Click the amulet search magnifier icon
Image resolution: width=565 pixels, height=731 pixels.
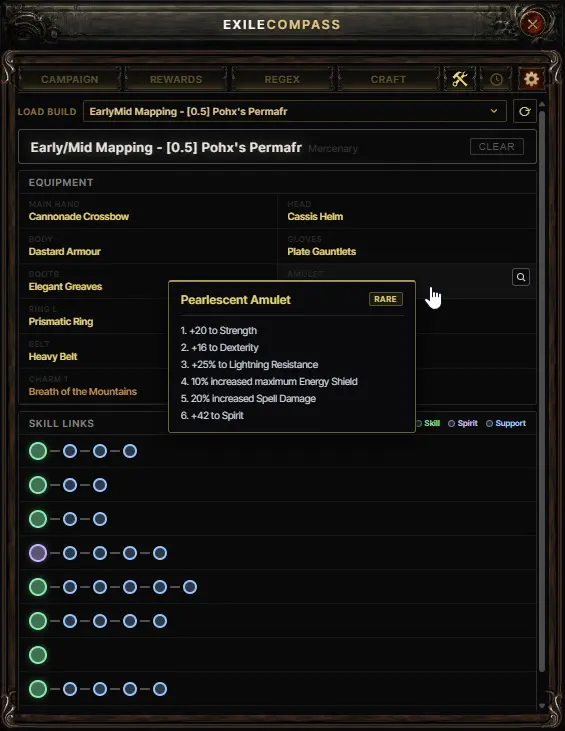[x=521, y=277]
